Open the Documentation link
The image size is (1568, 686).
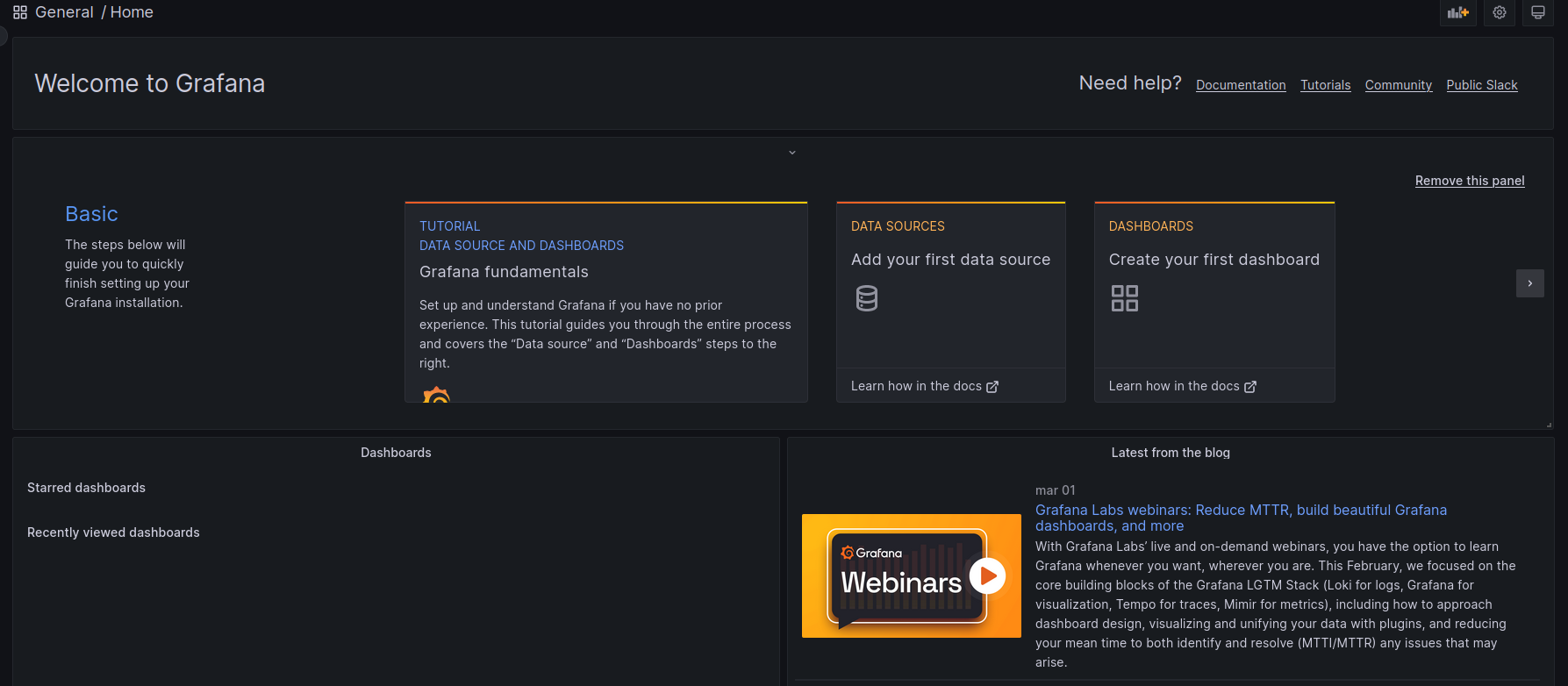(x=1241, y=85)
